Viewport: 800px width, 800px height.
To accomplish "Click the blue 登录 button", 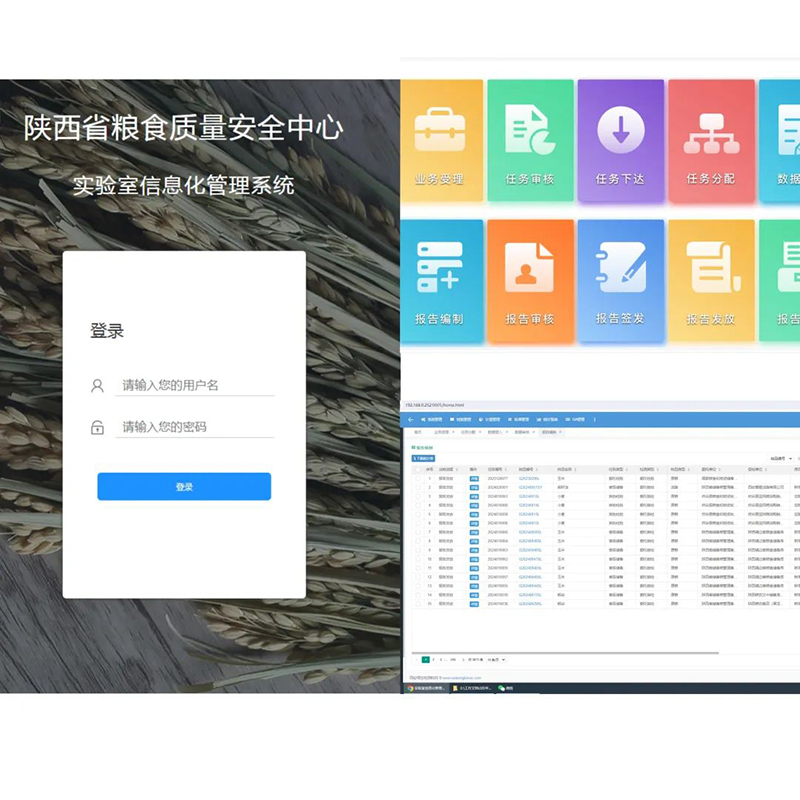I will (184, 487).
